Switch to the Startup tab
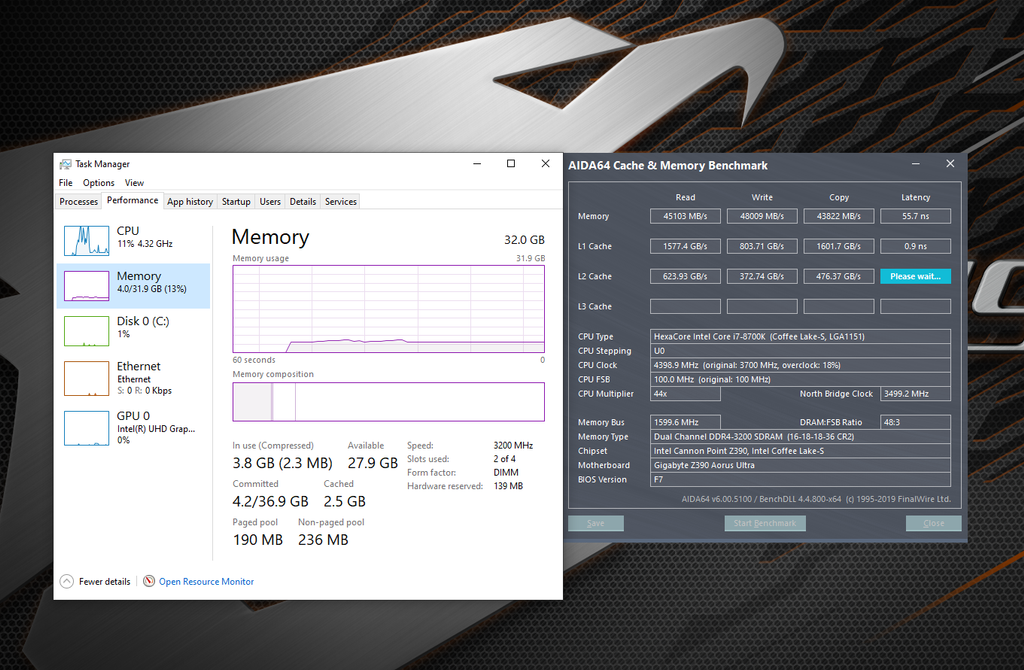 (236, 202)
